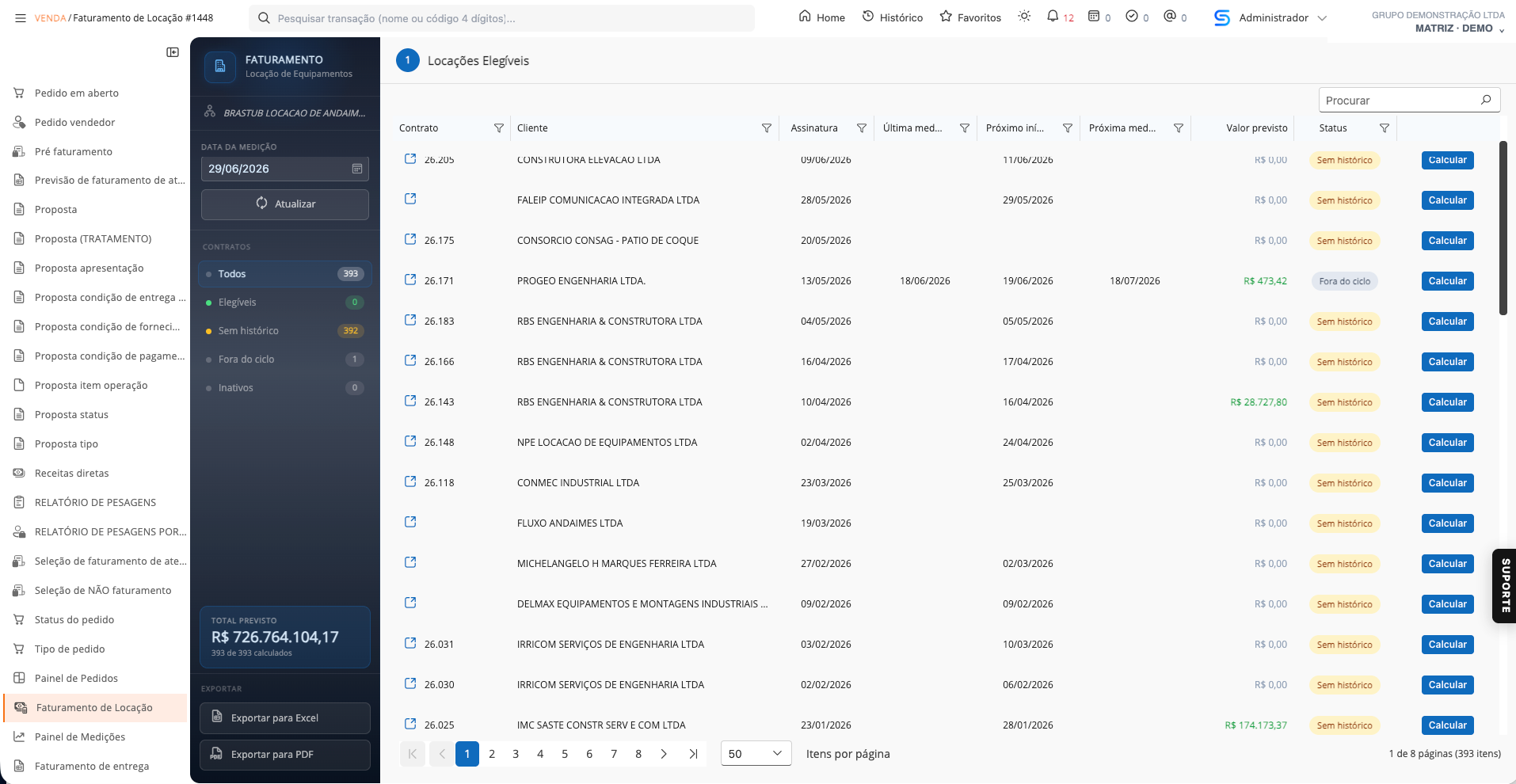Click Calcular for PROGEO ENGENHARIA LTDA row

pos(1447,281)
